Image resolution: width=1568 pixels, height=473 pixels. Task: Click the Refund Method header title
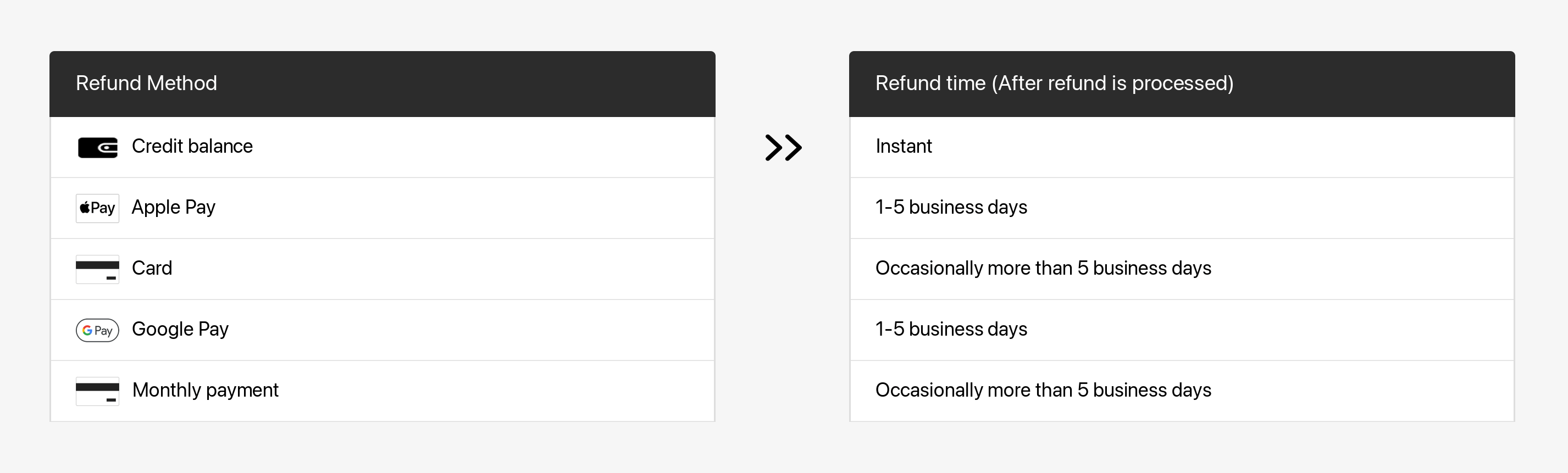click(146, 83)
